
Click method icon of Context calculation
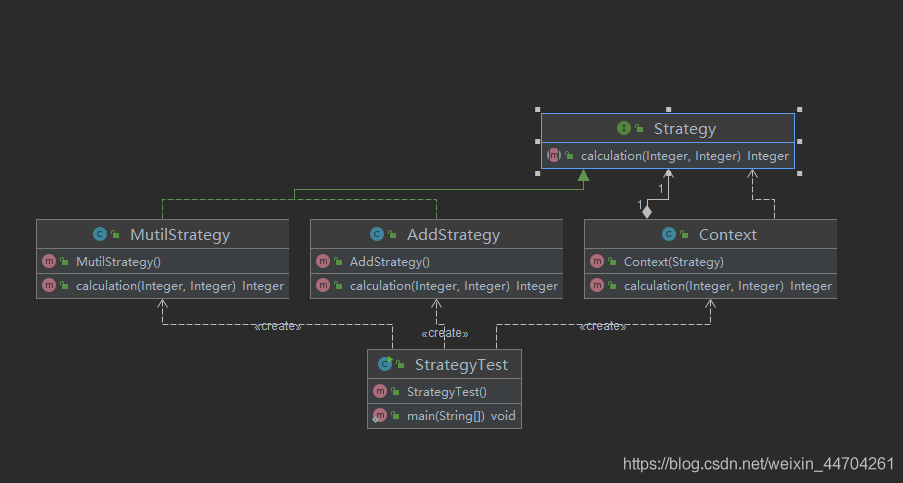[x=597, y=286]
